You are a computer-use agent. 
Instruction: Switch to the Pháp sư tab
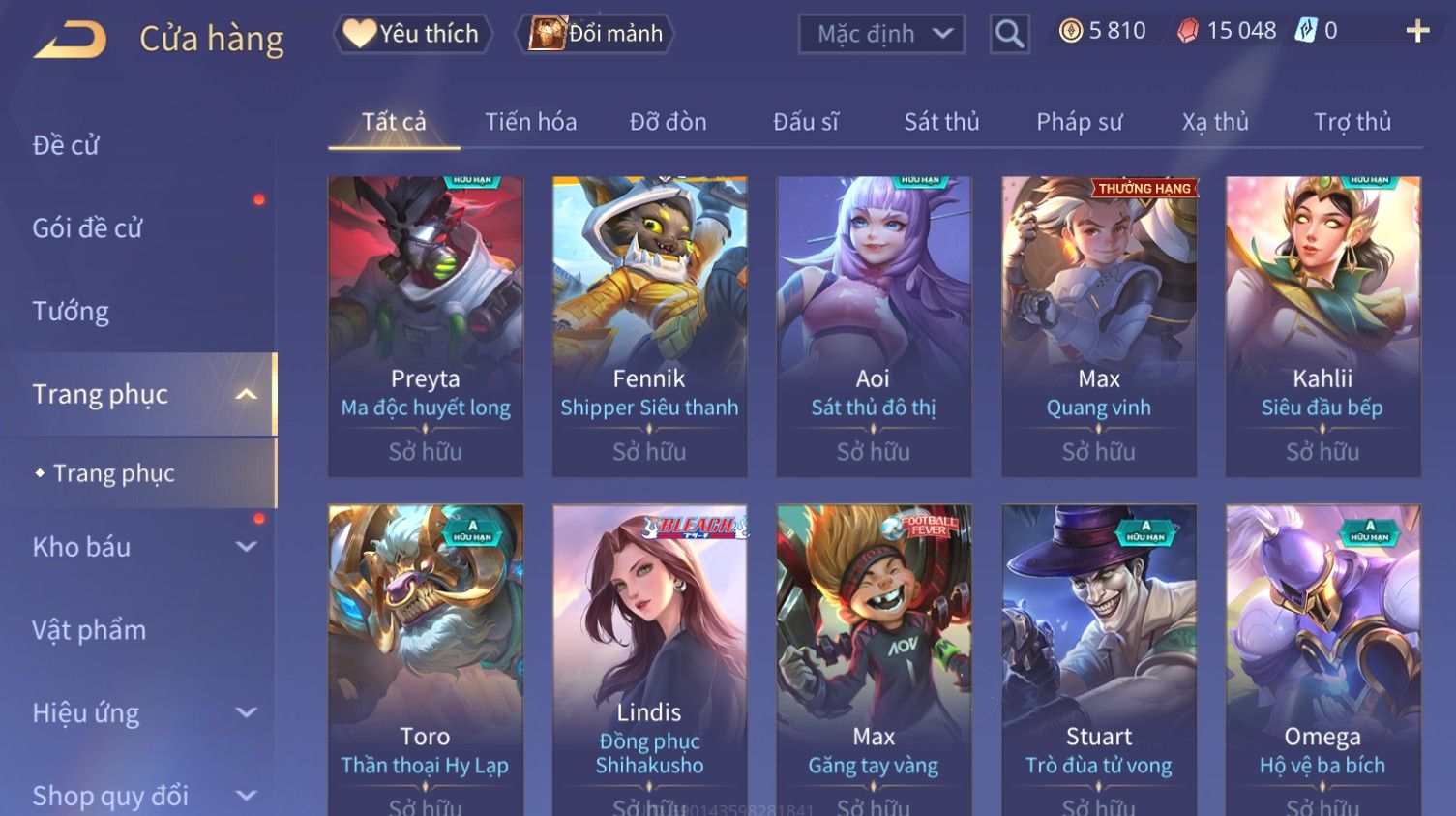1079,122
